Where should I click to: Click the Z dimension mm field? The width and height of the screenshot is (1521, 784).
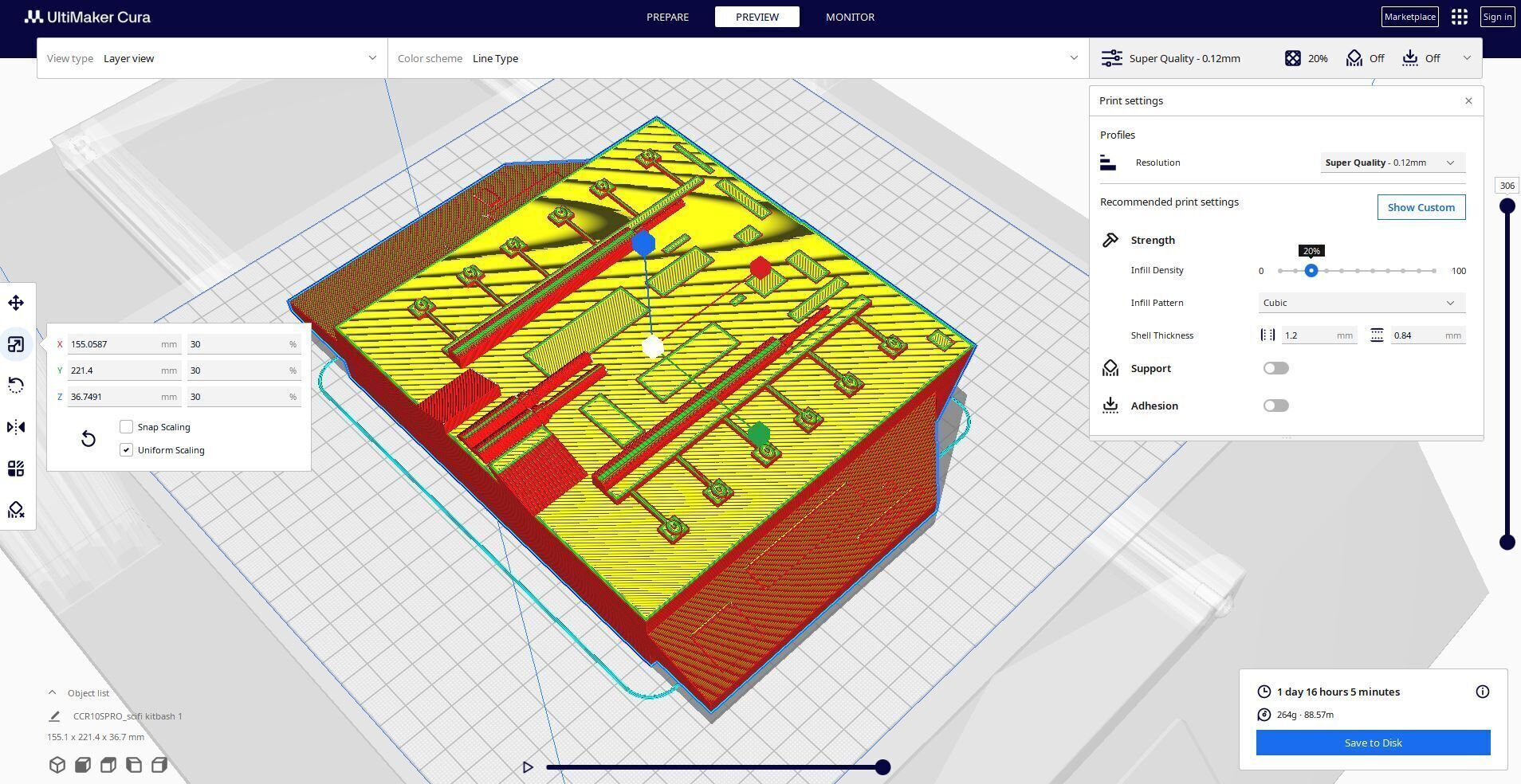pos(124,397)
